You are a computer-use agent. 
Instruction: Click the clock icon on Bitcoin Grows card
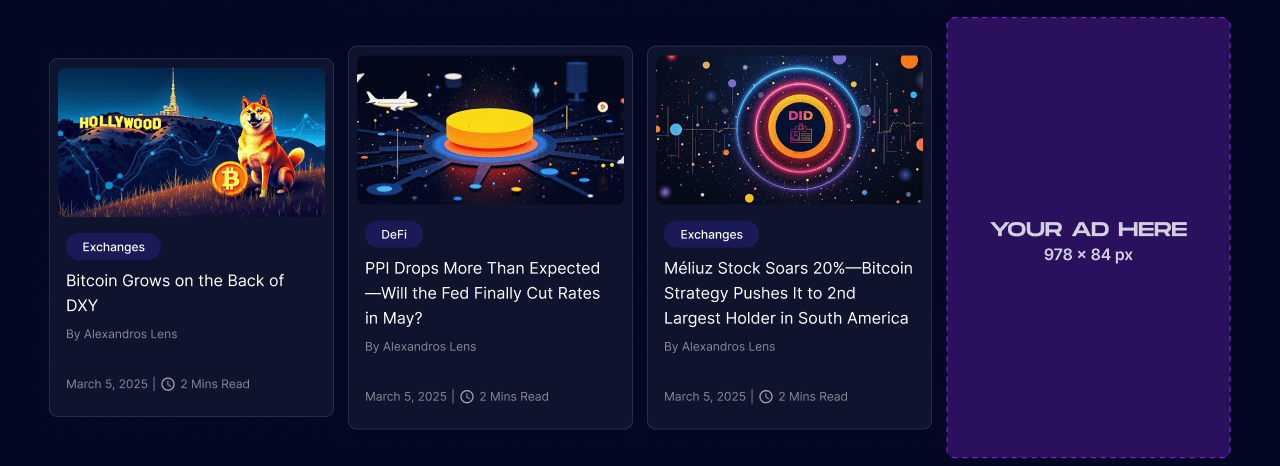[x=168, y=384]
